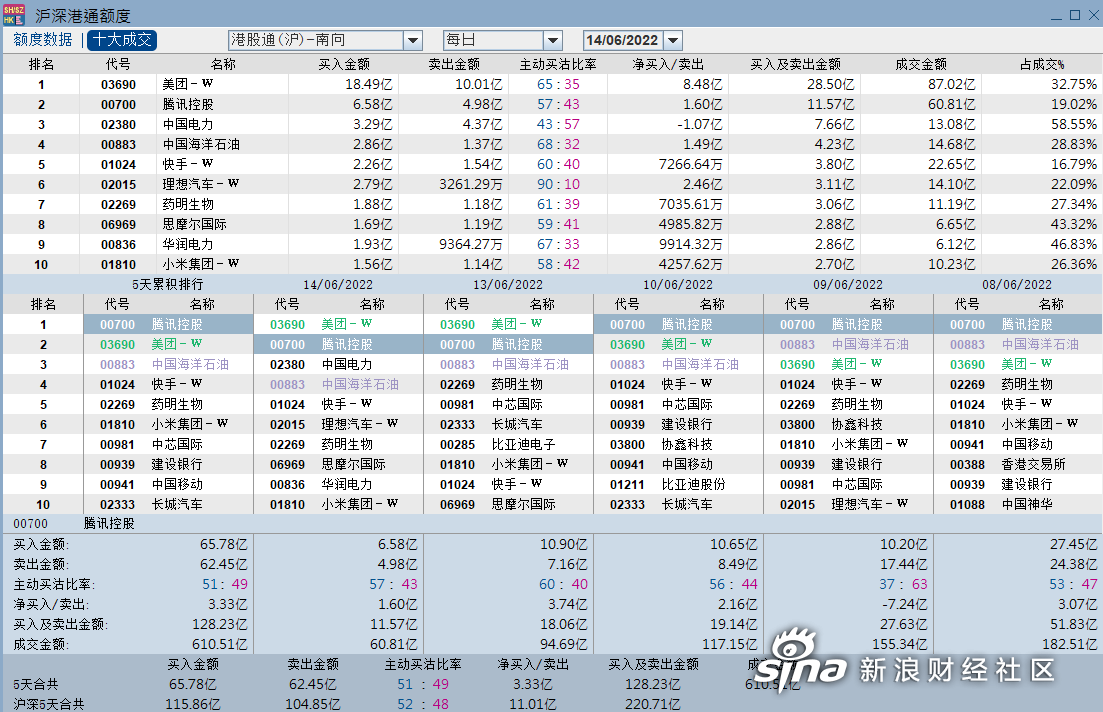Sort top table by 买入金额 column header
The image size is (1103, 712).
(344, 64)
